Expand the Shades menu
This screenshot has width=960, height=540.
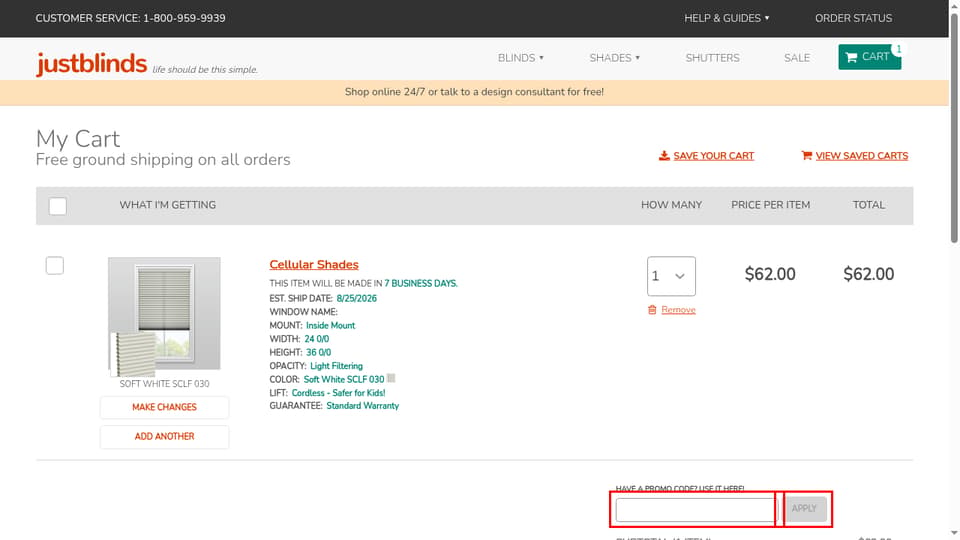(x=614, y=58)
